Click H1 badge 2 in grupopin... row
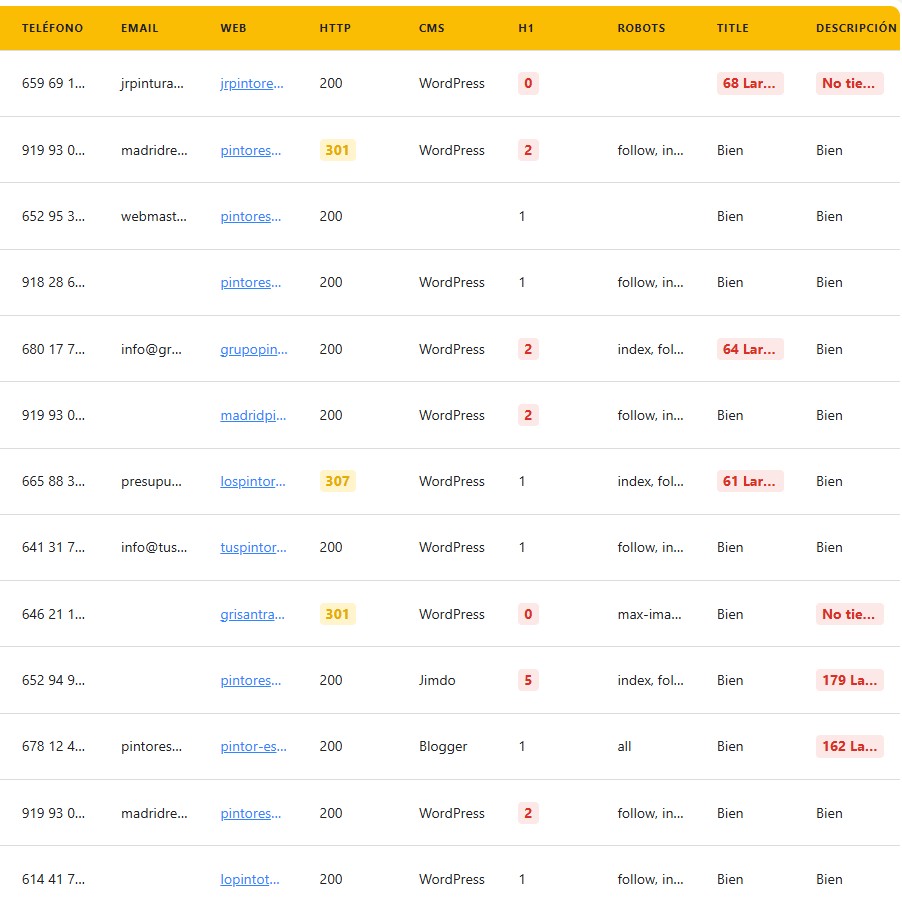902x904 pixels. click(x=528, y=349)
